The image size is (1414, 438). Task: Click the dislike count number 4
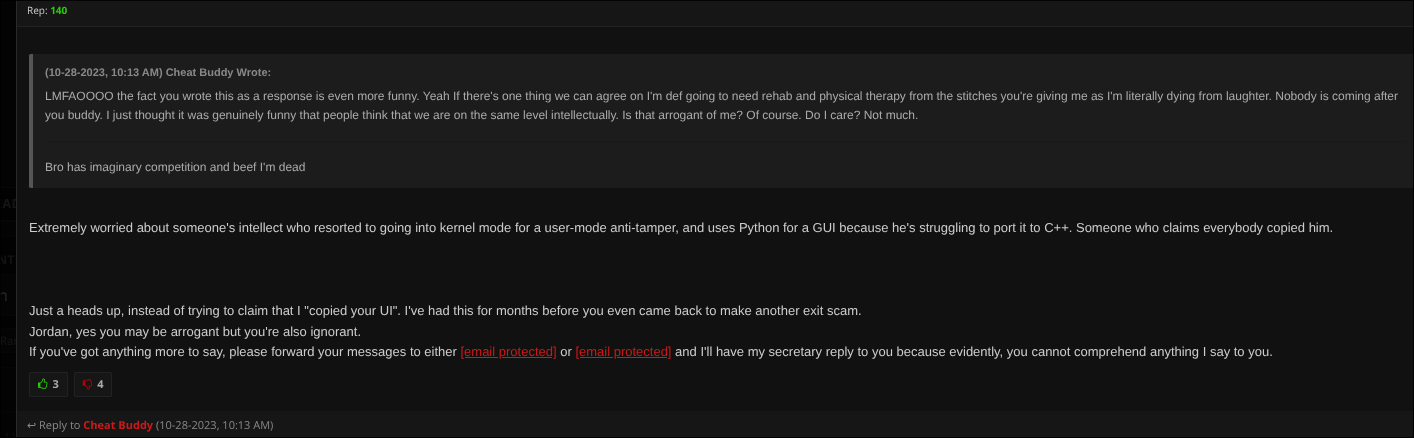[x=100, y=384]
